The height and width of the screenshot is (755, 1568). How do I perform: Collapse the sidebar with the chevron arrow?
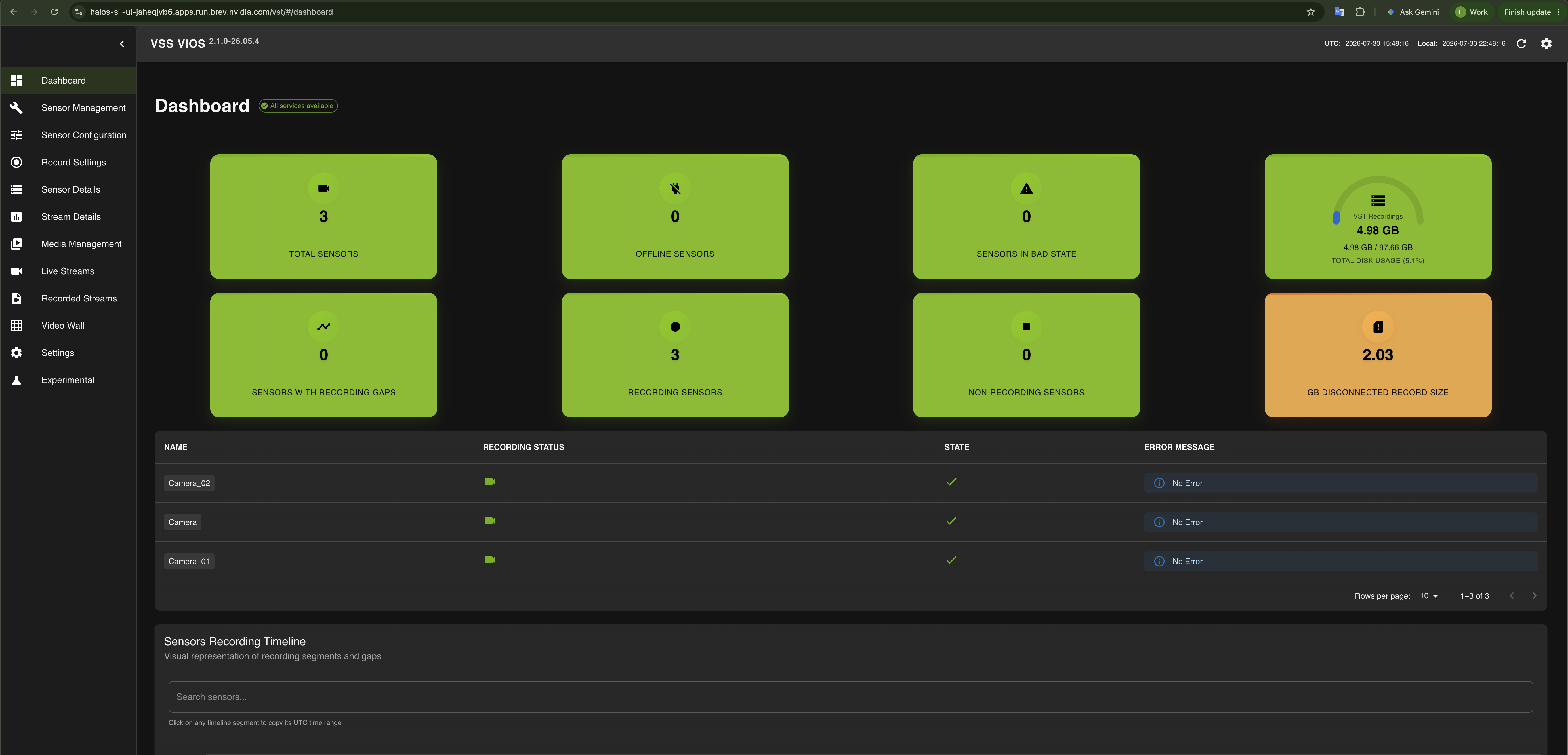click(122, 44)
